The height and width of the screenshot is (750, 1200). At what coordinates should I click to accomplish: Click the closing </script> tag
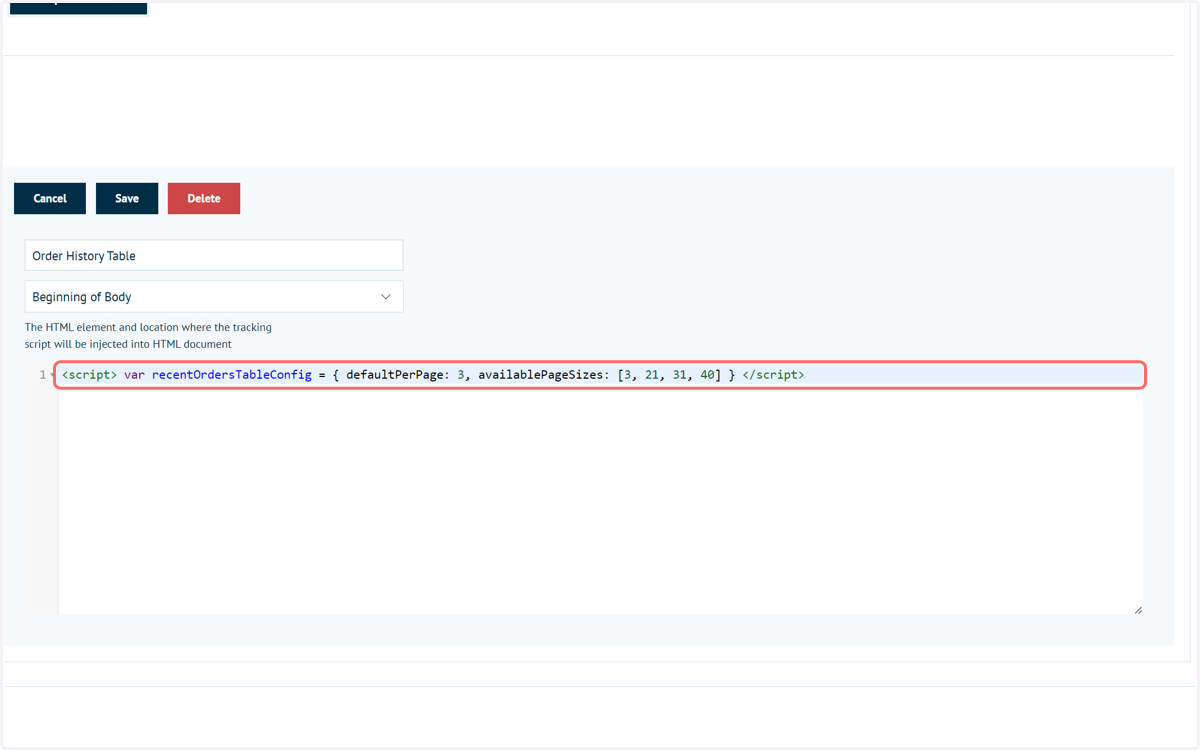(x=773, y=375)
